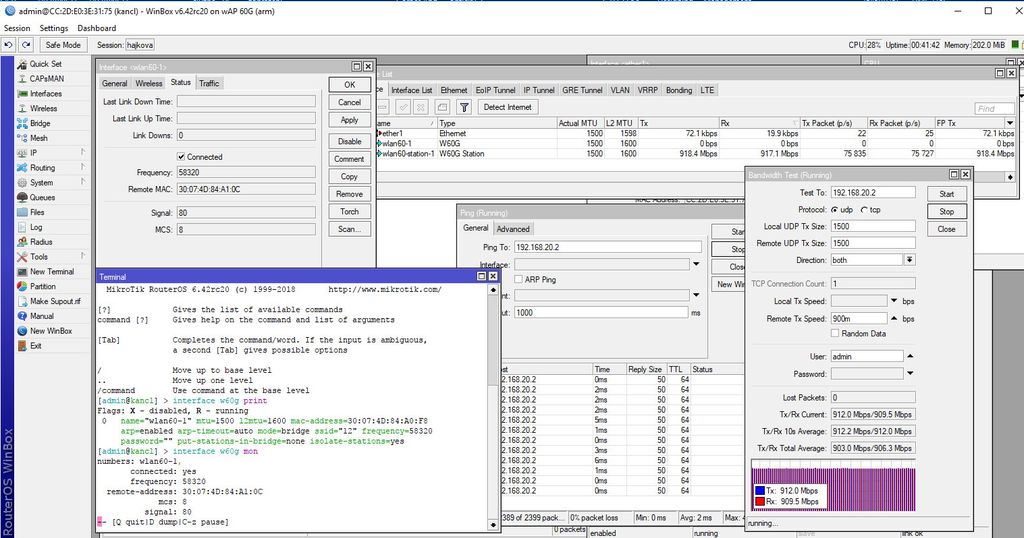Open New WinBox from sidebar
Image resolution: width=1024 pixels, height=538 pixels.
(x=51, y=331)
